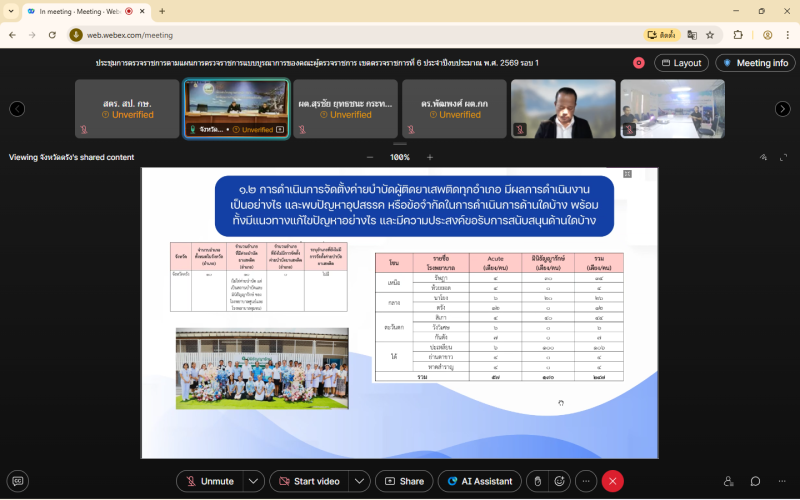Screen dimensions: 800x500
Task: Click the Share button
Action: 404,481
